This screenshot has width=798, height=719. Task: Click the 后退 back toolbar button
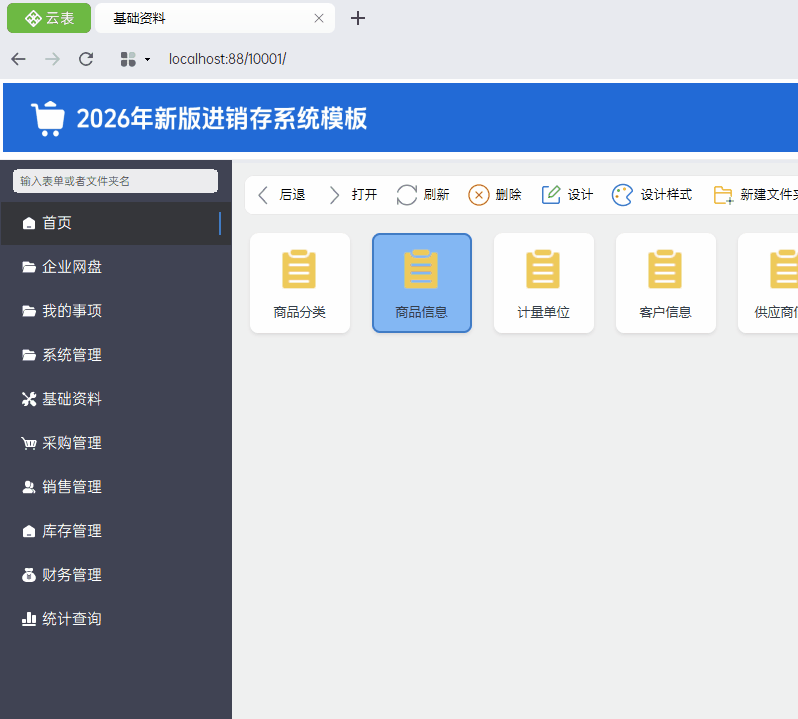tap(281, 195)
